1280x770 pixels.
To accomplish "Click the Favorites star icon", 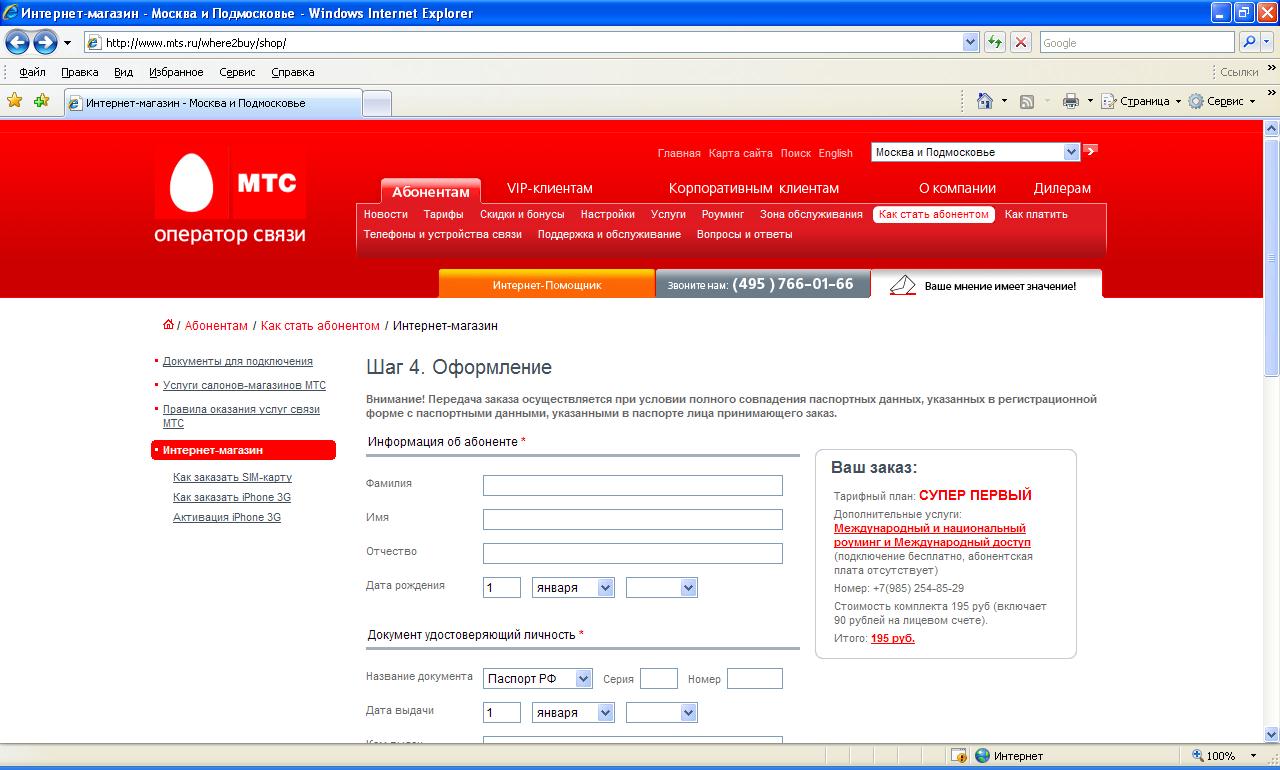I will [15, 101].
